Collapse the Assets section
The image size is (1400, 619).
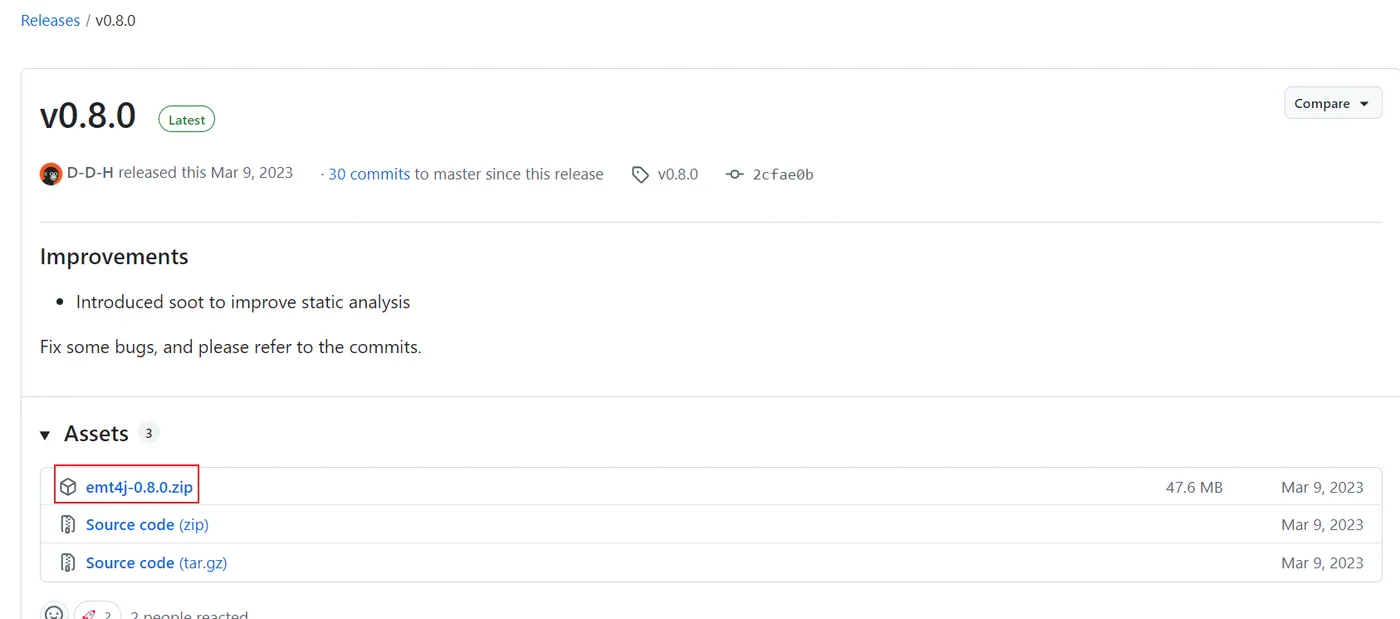45,434
